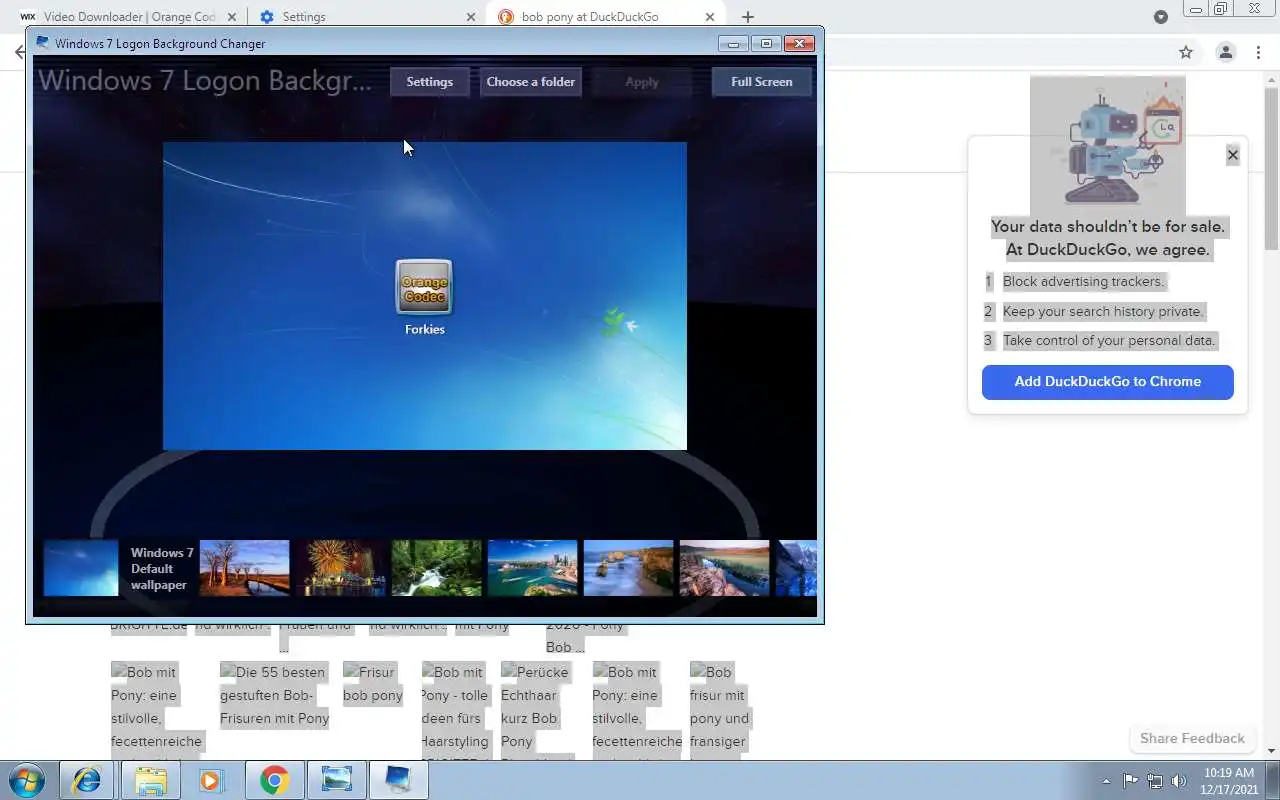Click the 'Frisur bob pony' image result

tap(373, 684)
